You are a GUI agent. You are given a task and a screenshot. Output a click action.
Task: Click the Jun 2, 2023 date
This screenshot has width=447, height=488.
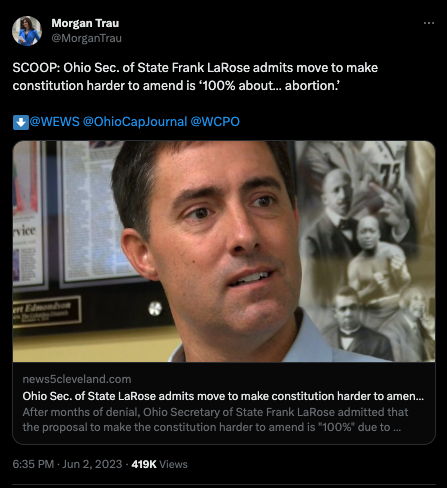point(92,464)
